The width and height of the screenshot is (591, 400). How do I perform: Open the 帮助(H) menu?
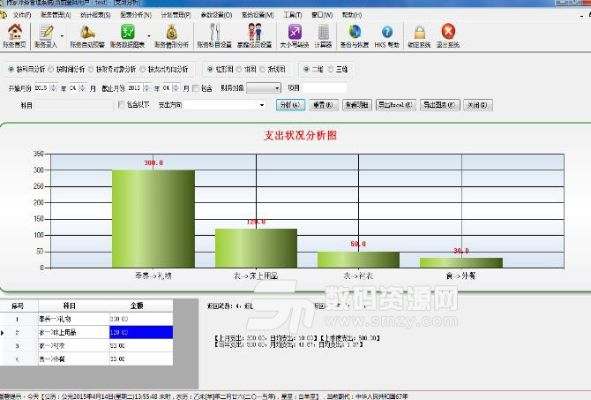352,15
